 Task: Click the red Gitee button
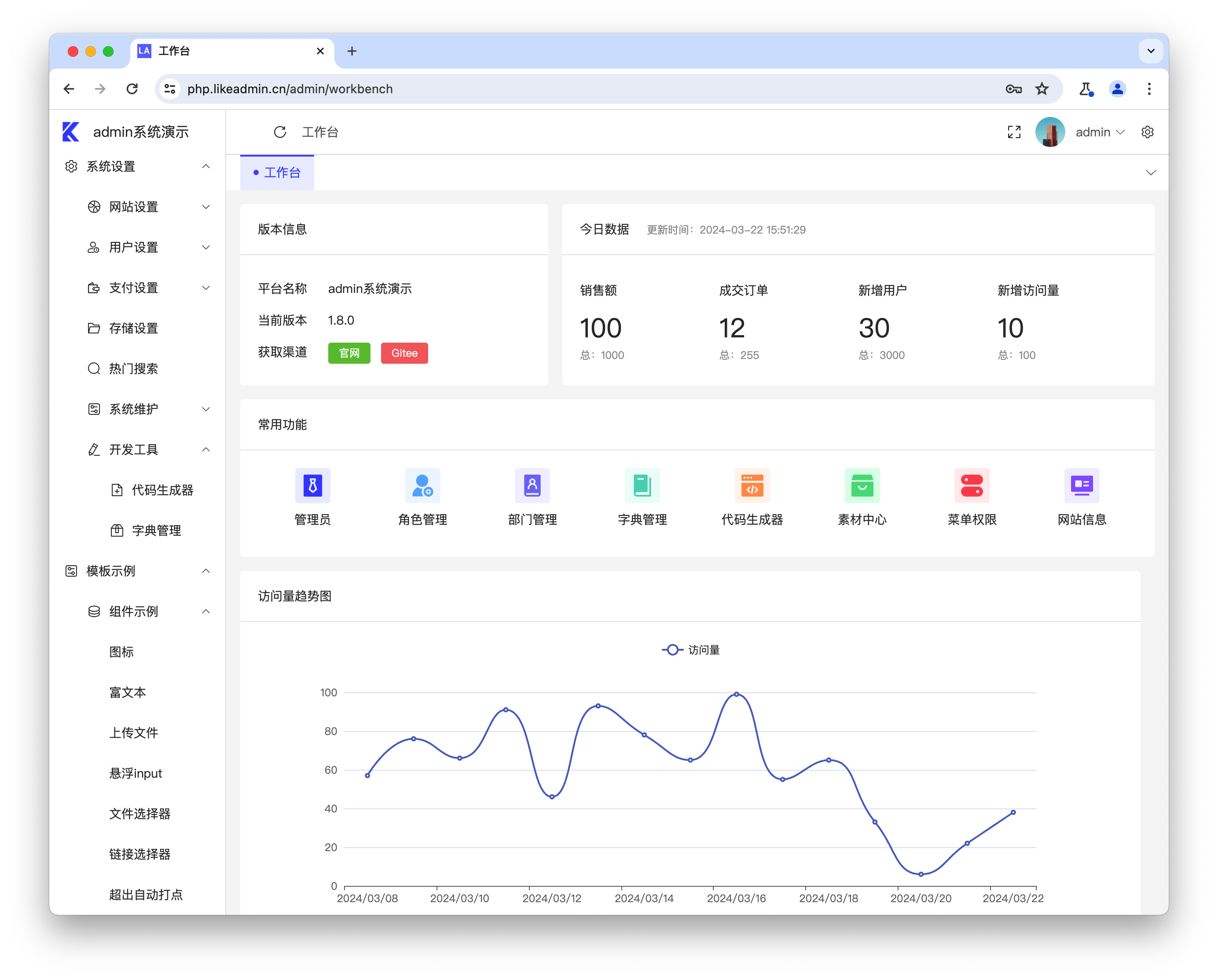tap(404, 353)
